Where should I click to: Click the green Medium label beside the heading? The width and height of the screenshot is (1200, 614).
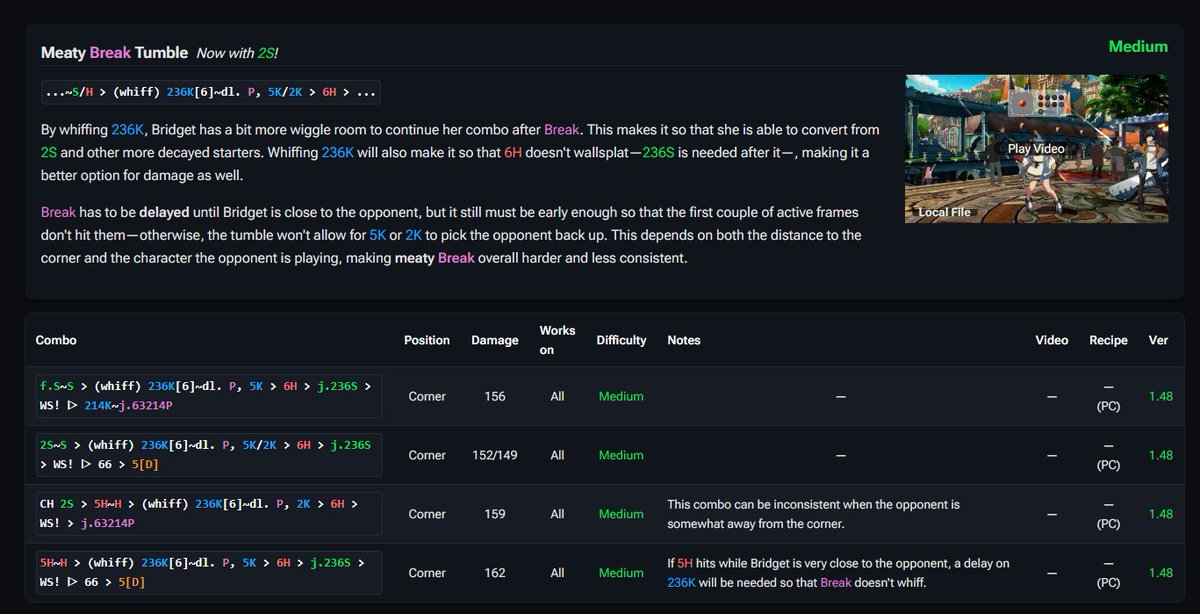click(x=1138, y=47)
